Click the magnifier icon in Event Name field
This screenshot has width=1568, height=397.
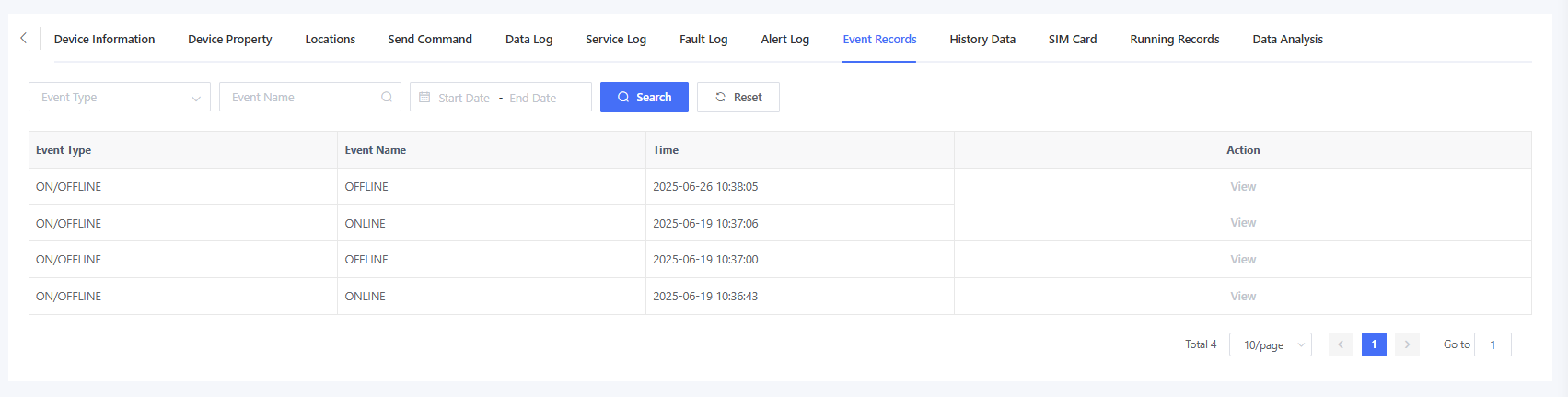click(x=387, y=97)
